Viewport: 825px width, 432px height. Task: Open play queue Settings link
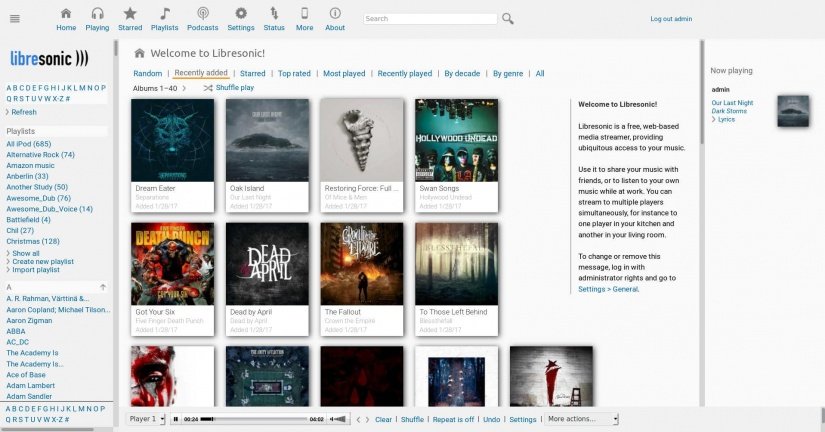(522, 419)
